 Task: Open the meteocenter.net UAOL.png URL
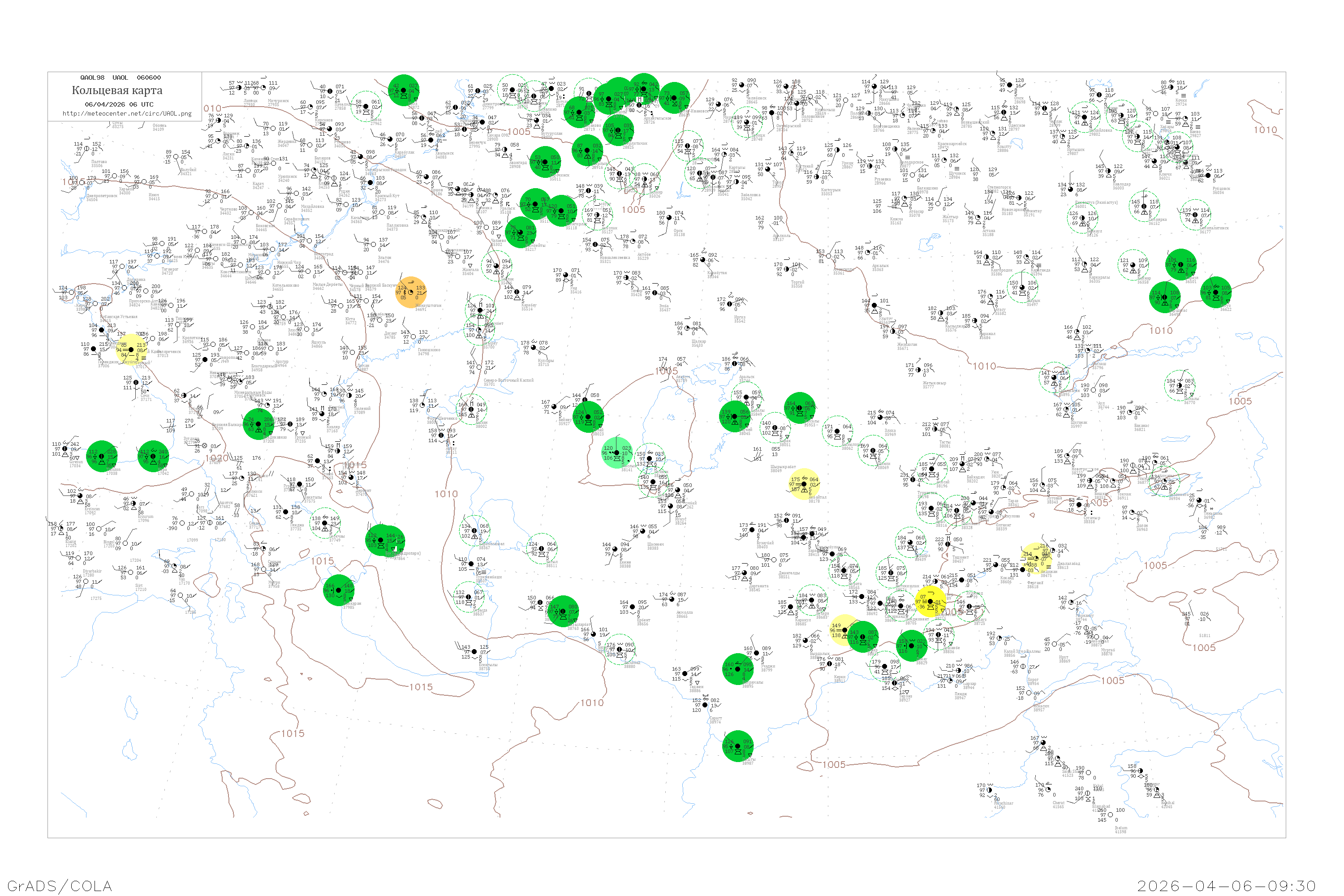(127, 114)
